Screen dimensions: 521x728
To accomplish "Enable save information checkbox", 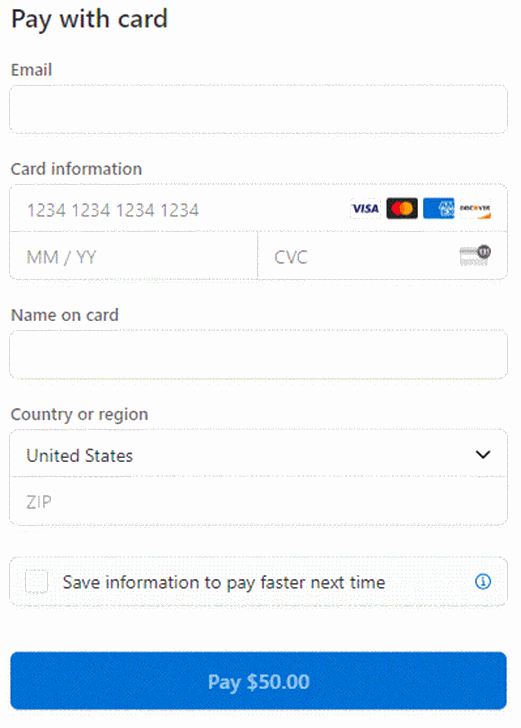I will (x=36, y=582).
